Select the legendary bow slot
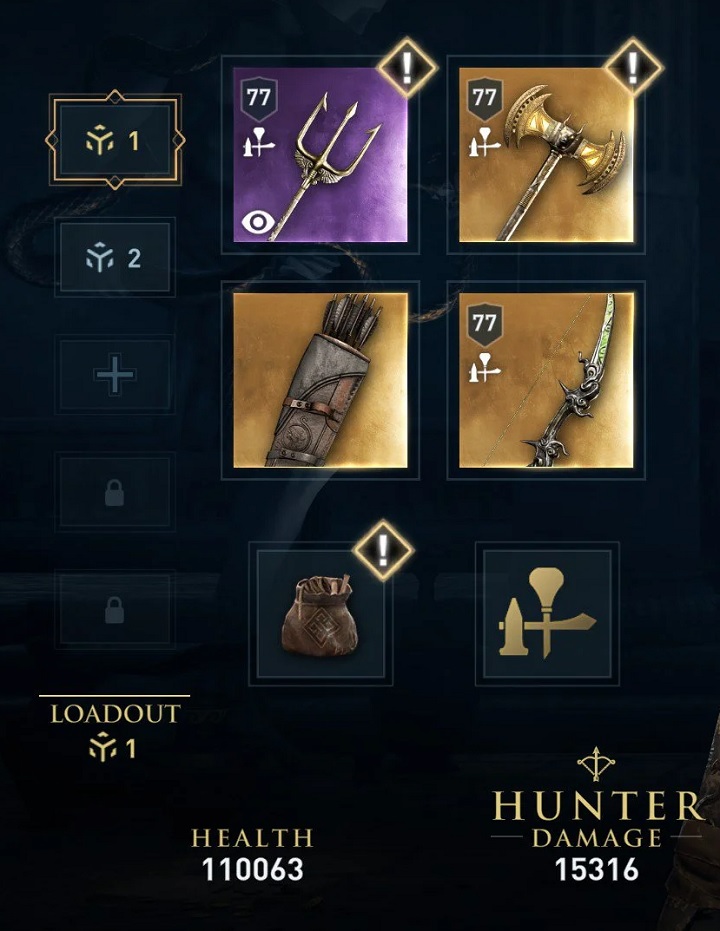The image size is (720, 931). click(x=546, y=380)
